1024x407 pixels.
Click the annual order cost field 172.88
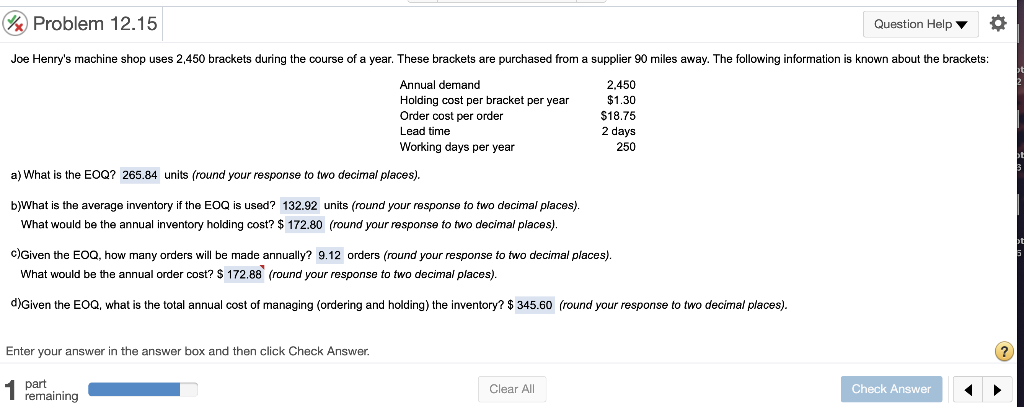(244, 274)
